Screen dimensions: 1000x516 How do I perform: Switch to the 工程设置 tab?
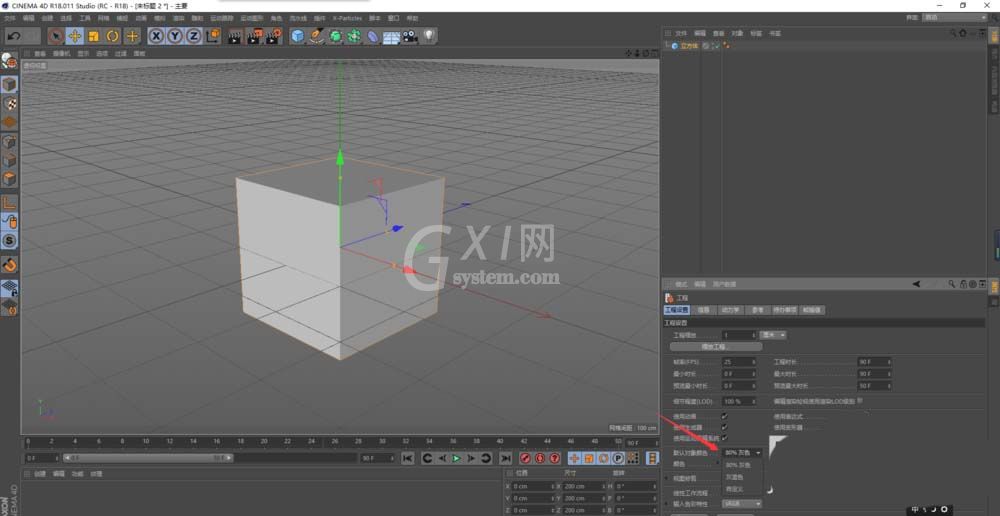tap(677, 310)
